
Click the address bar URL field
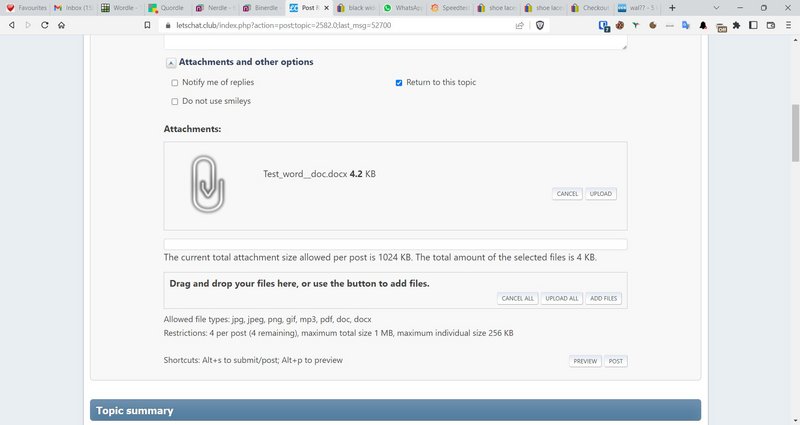[x=337, y=25]
